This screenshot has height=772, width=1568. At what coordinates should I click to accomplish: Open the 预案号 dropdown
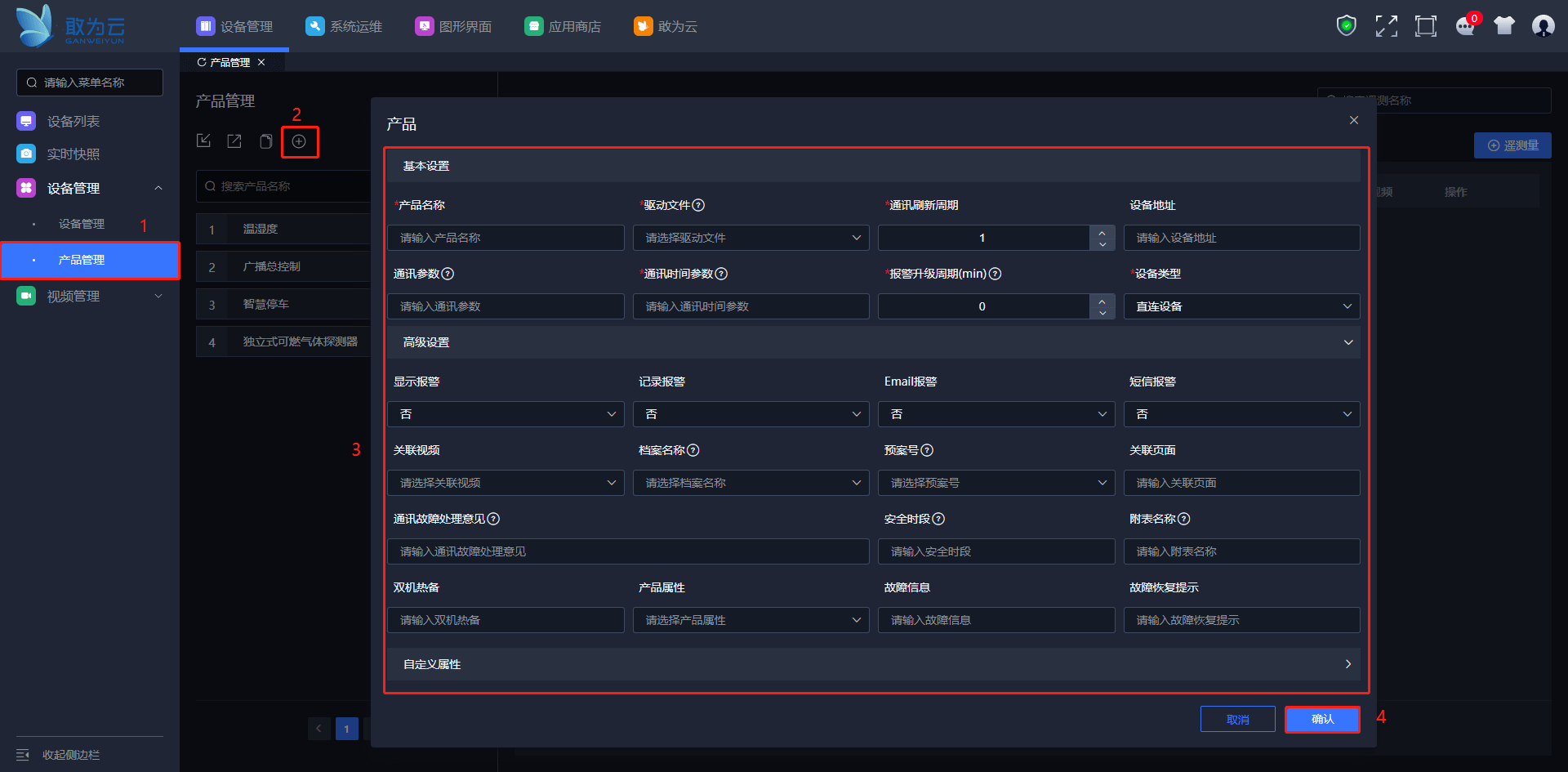(x=996, y=483)
